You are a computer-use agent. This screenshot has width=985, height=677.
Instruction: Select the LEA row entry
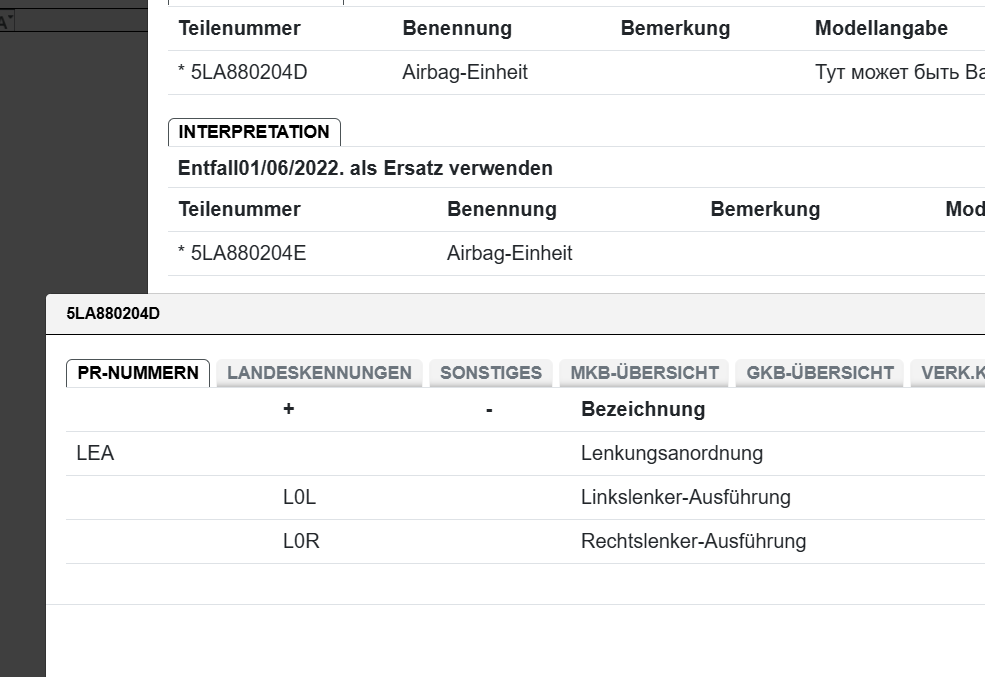pyautogui.click(x=95, y=453)
